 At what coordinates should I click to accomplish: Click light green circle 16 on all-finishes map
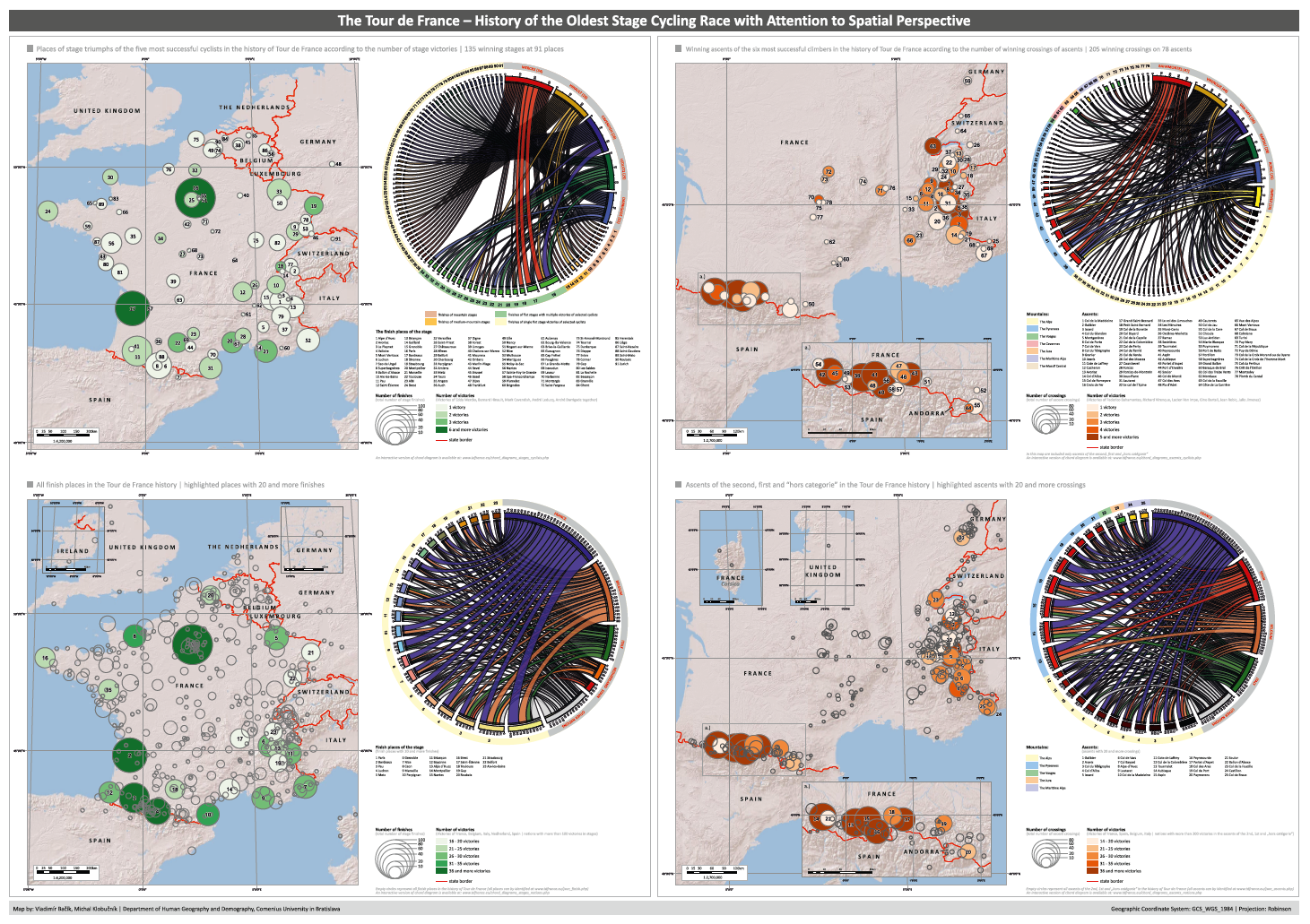coord(45,658)
